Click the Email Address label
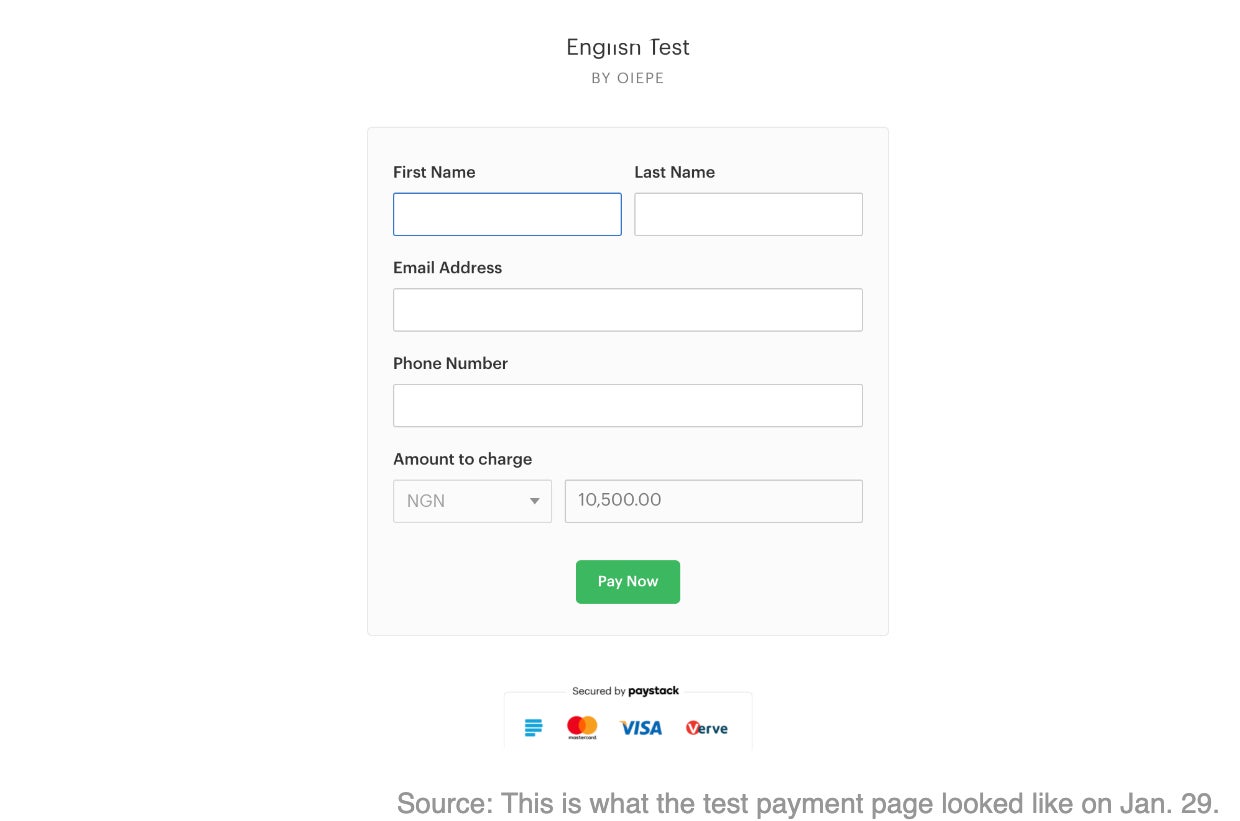1240x821 pixels. click(x=447, y=268)
